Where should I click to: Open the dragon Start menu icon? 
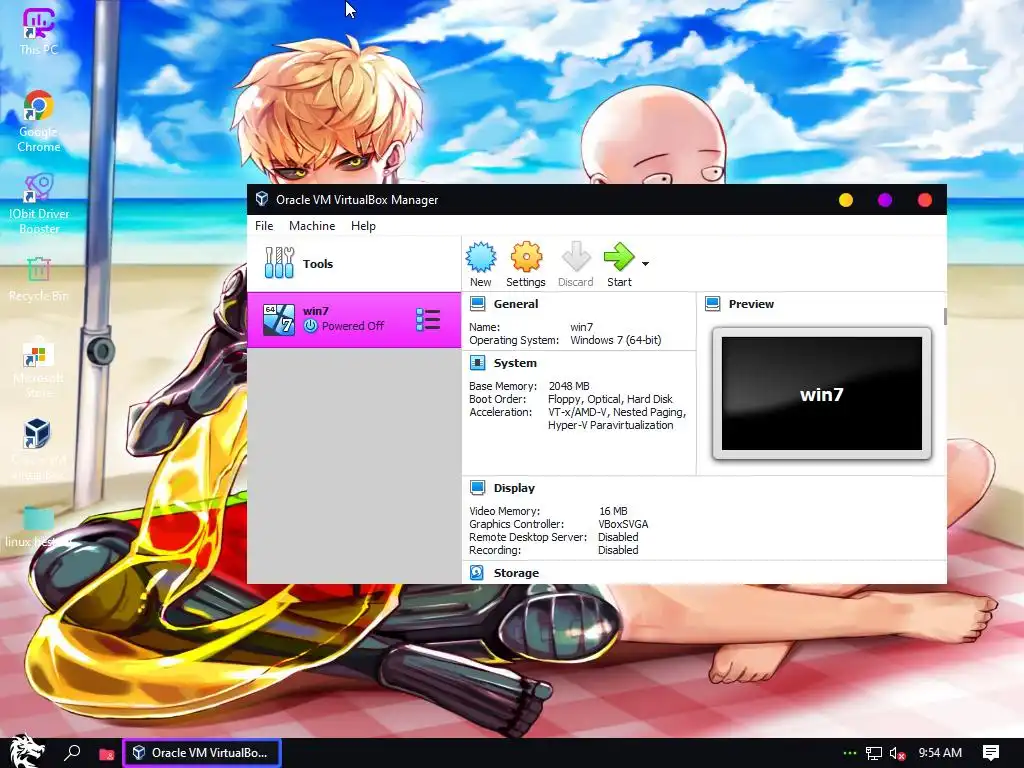[25, 752]
